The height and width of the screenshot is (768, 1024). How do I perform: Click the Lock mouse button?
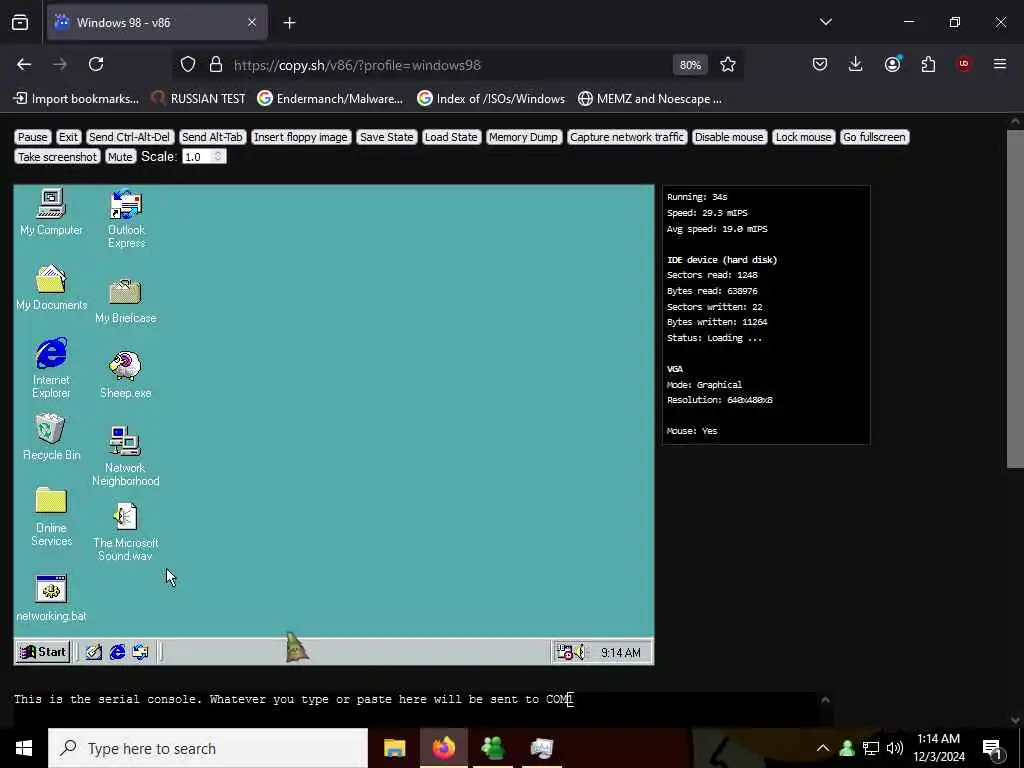point(803,137)
